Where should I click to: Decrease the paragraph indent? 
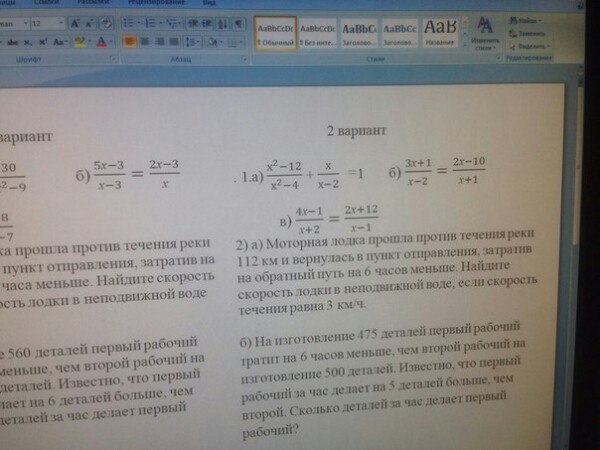pyautogui.click(x=193, y=24)
